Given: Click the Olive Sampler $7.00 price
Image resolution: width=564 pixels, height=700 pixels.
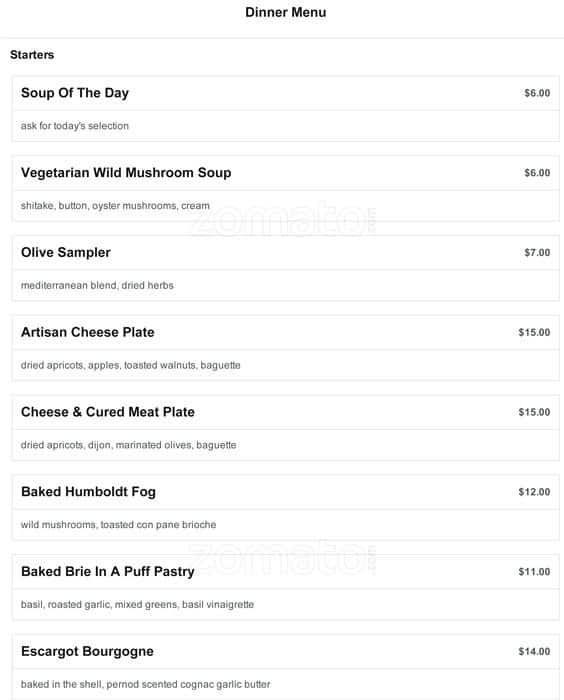Looking at the screenshot, I should 537,253.
